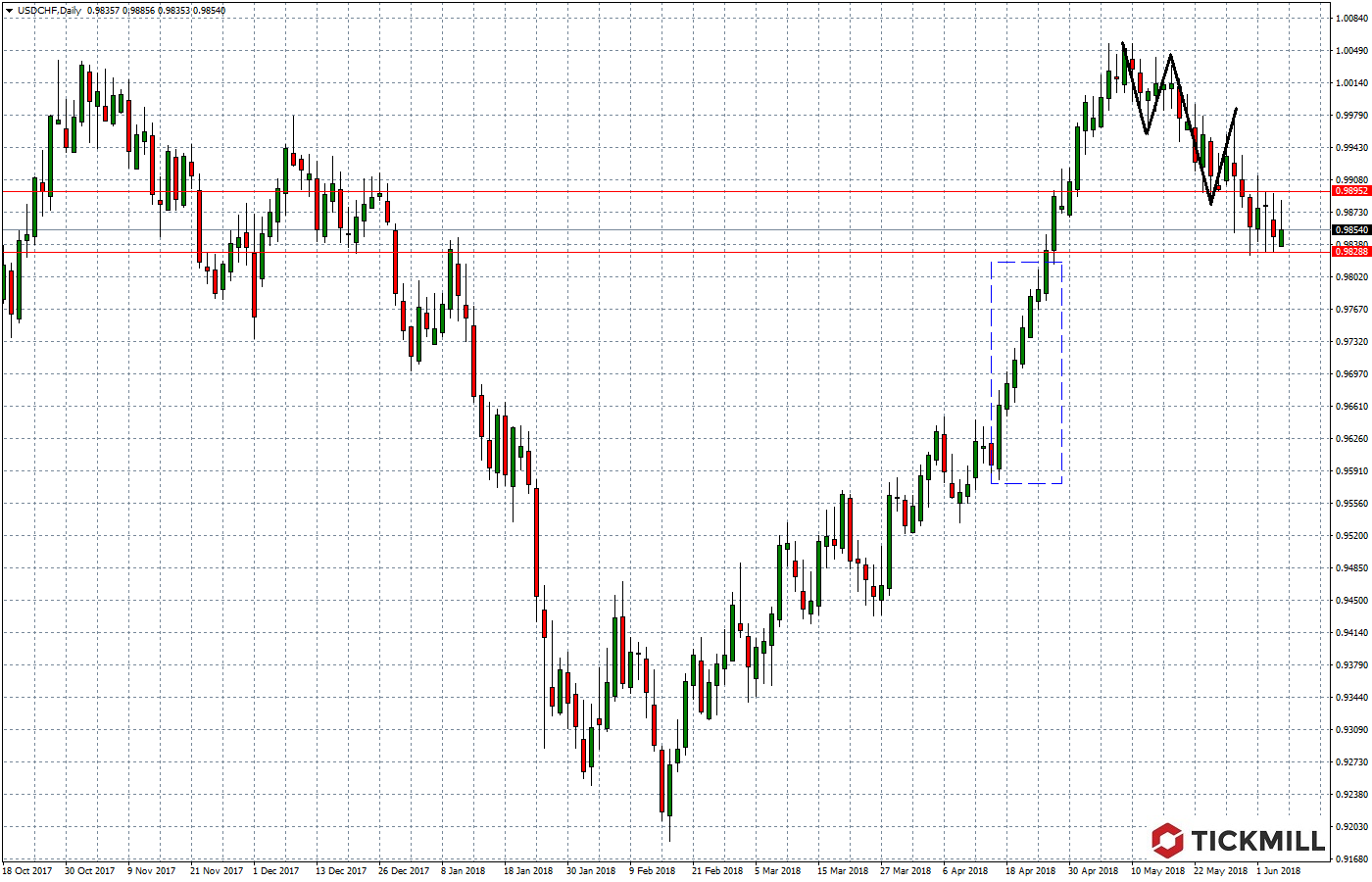
Task: Click the 5 Mar 2018 date label
Action: 778,870
